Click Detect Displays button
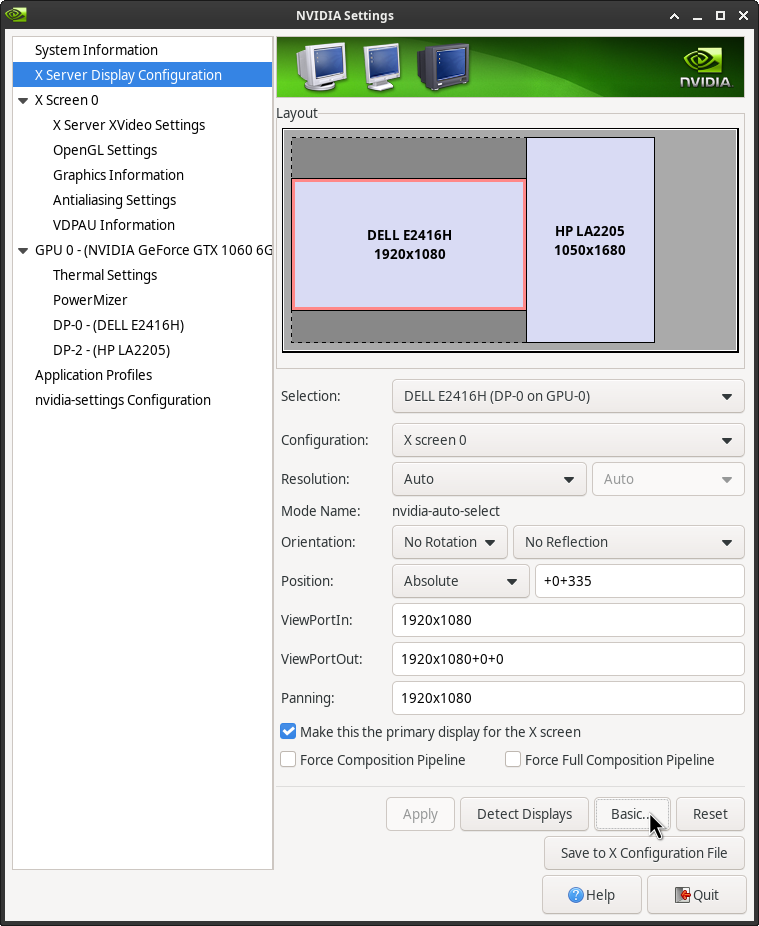 pos(524,814)
